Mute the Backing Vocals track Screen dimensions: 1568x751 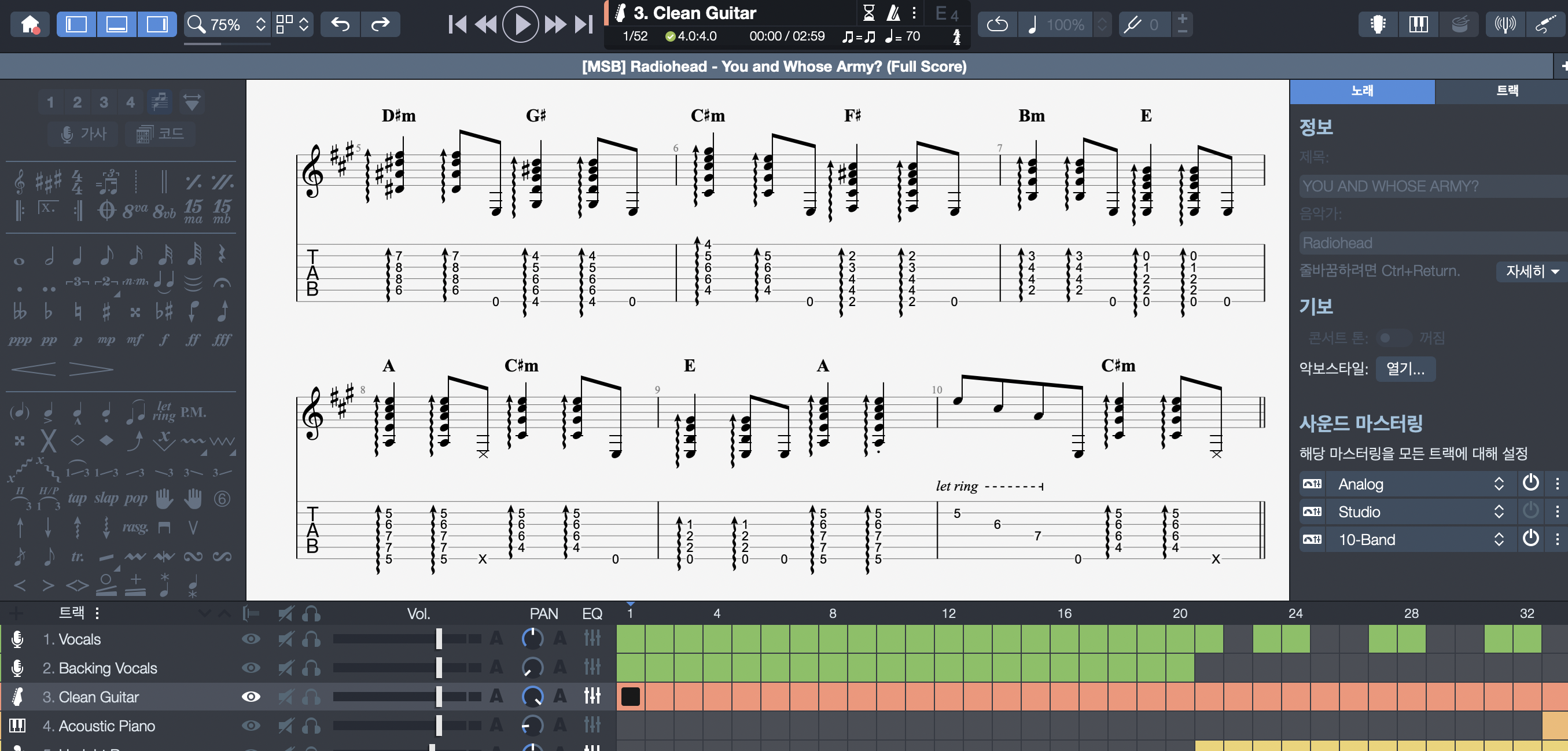pyautogui.click(x=284, y=668)
